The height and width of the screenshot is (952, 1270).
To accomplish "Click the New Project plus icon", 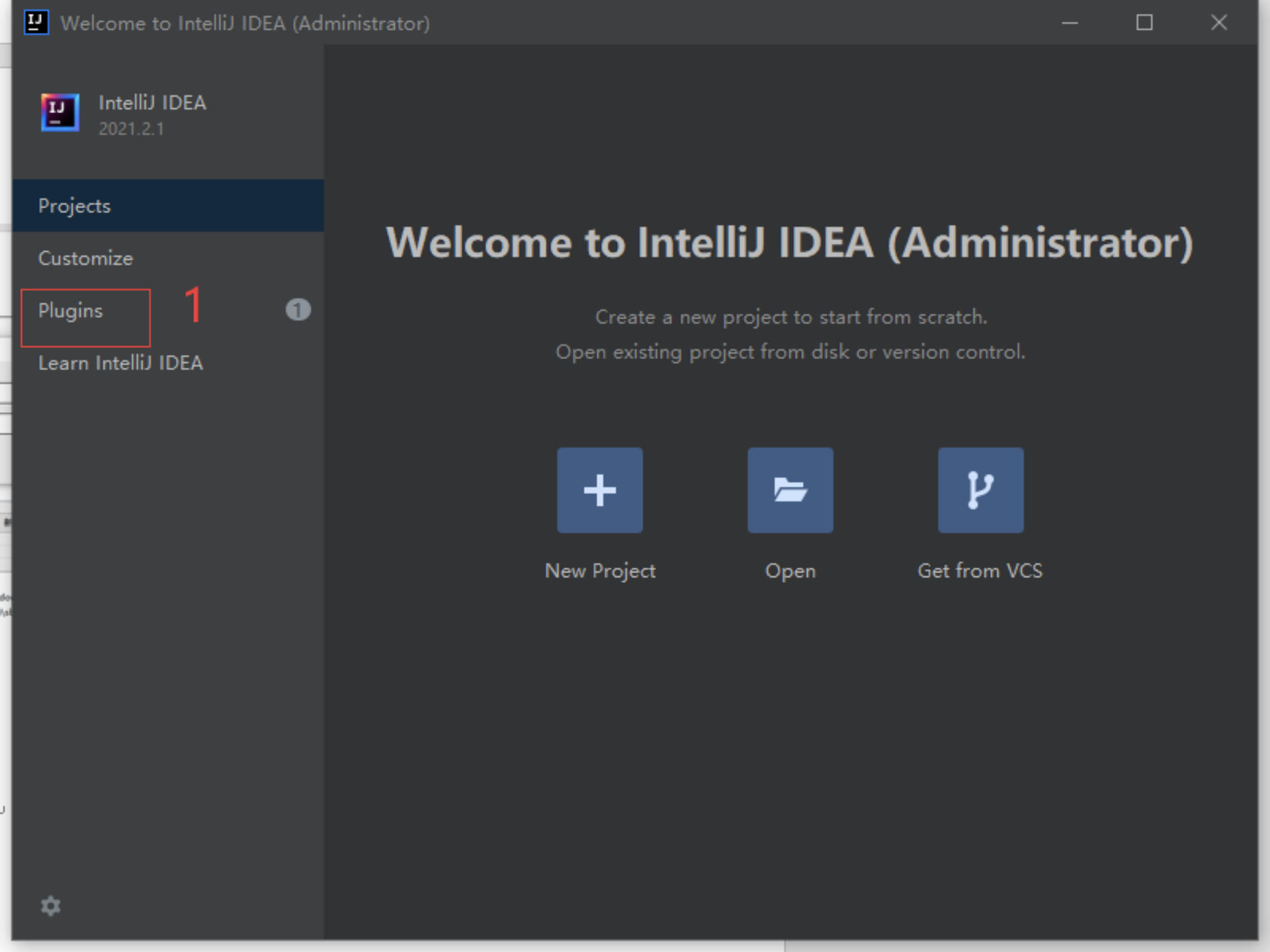I will (599, 490).
